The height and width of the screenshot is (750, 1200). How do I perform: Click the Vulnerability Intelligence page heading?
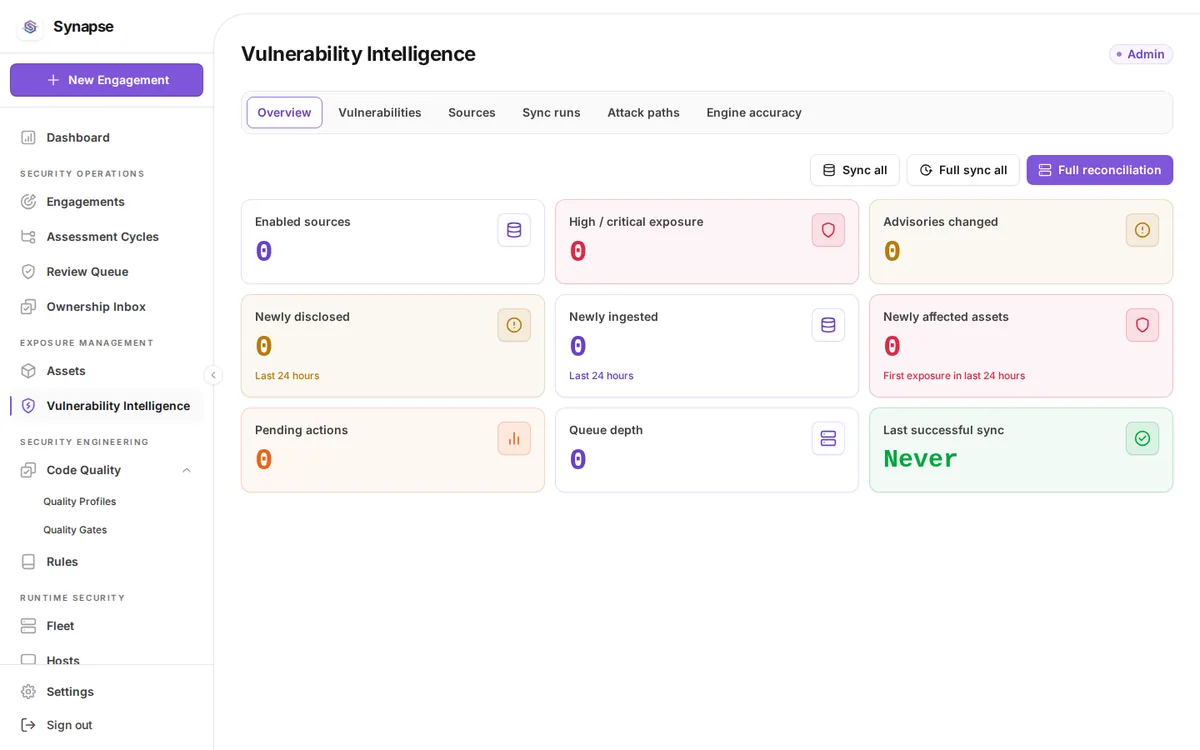[x=358, y=54]
